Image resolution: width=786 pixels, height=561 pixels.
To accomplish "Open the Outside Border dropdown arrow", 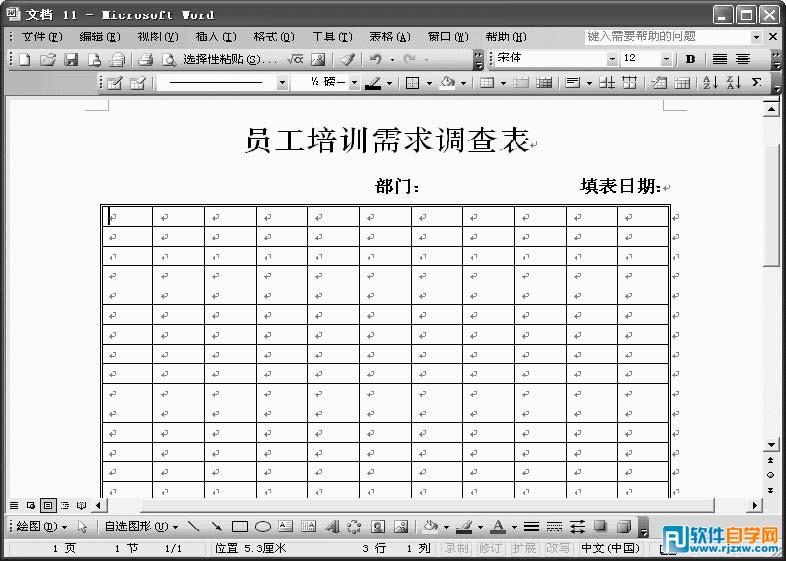I will [x=429, y=83].
